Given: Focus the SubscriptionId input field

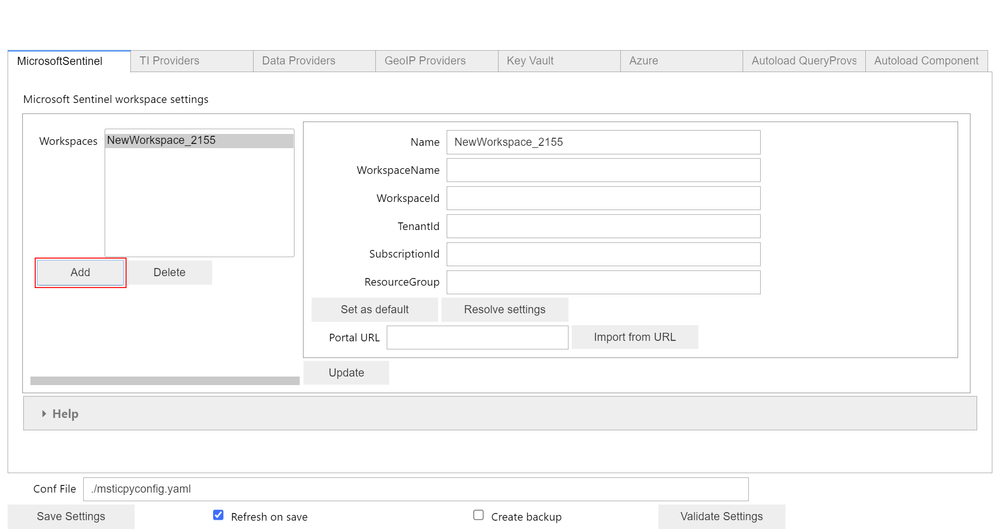Looking at the screenshot, I should (603, 254).
